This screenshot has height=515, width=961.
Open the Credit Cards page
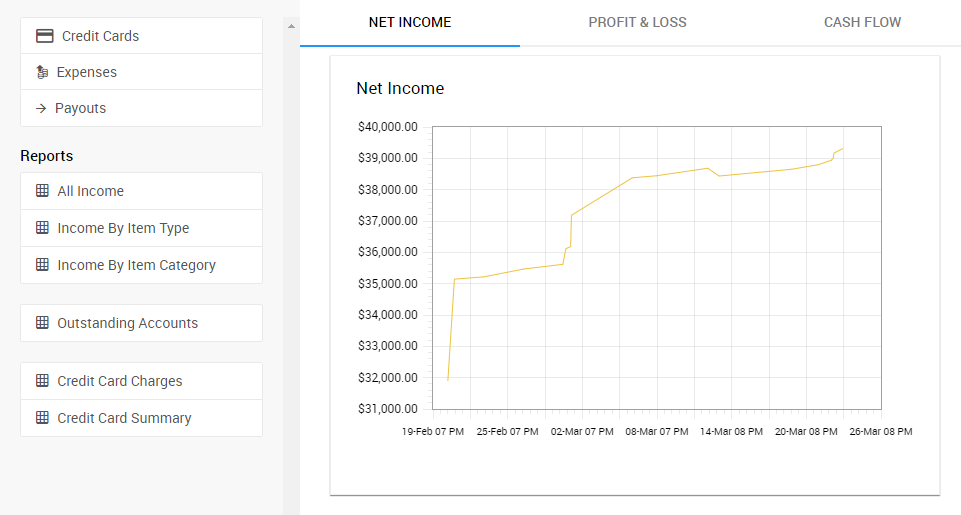pyautogui.click(x=100, y=36)
